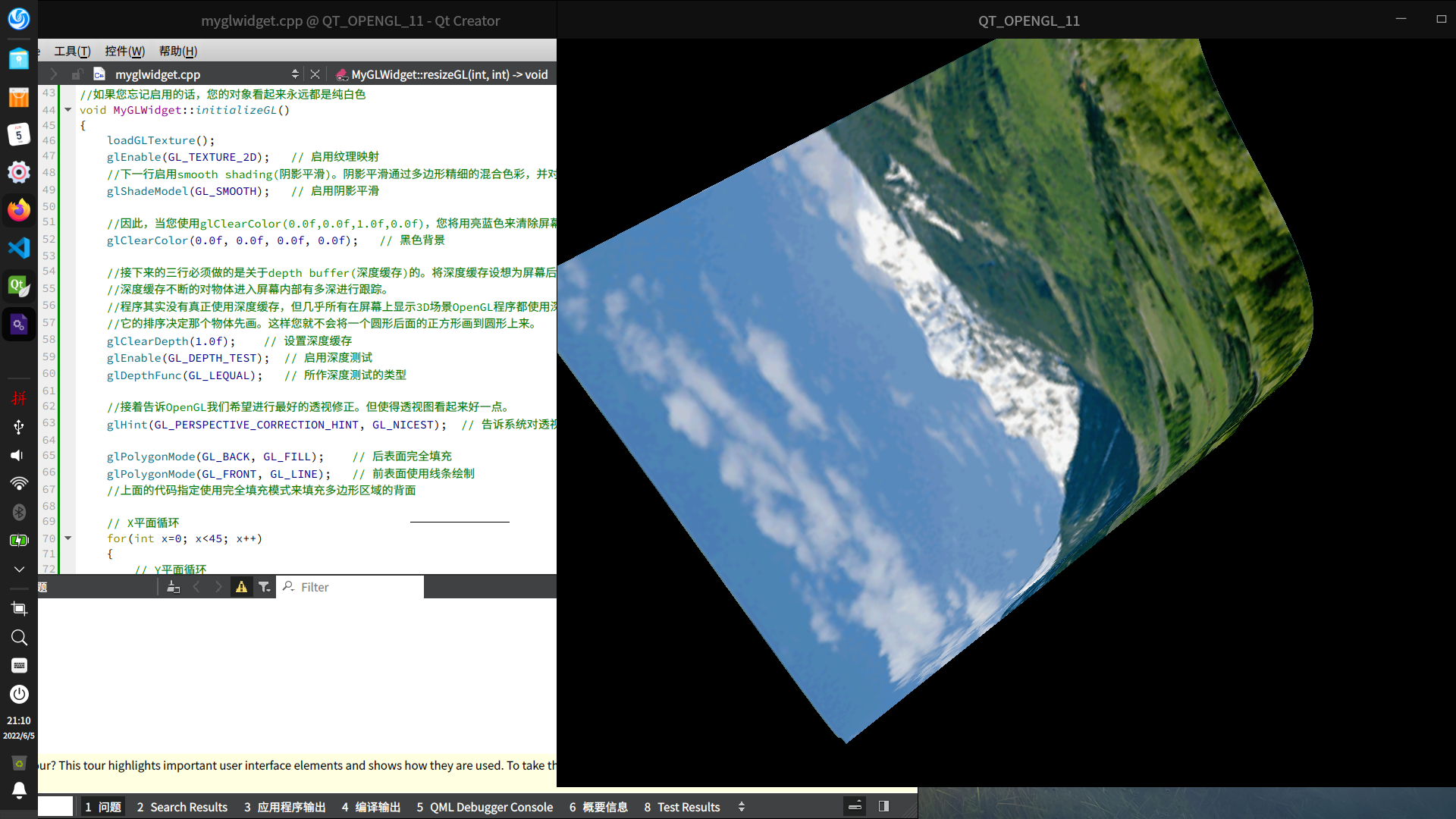Toggle the progress details button in status bar

click(x=855, y=806)
